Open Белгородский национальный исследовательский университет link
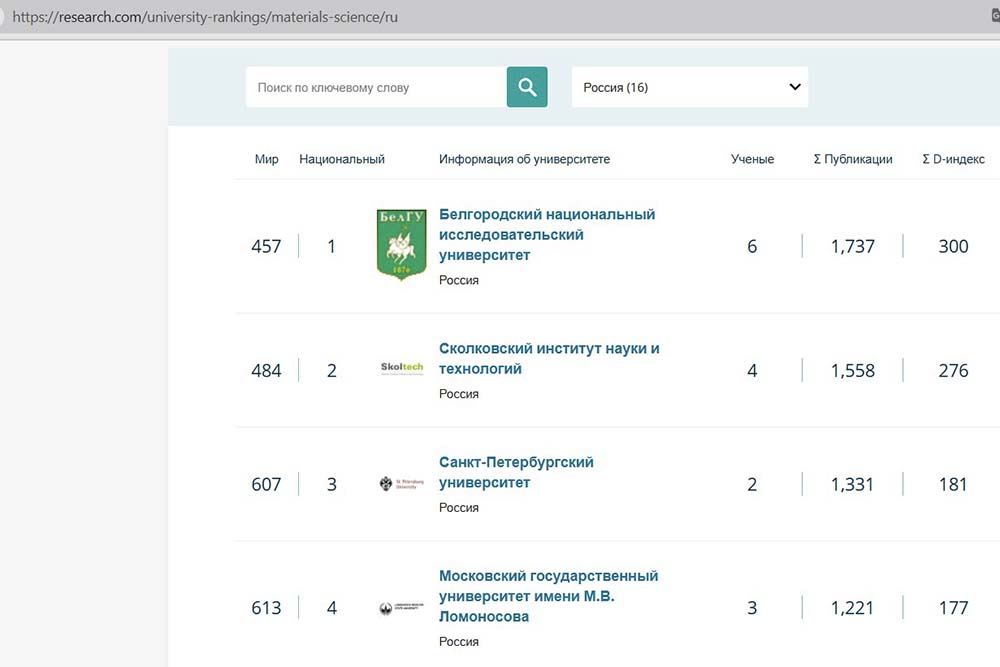This screenshot has width=1000, height=667. 547,235
